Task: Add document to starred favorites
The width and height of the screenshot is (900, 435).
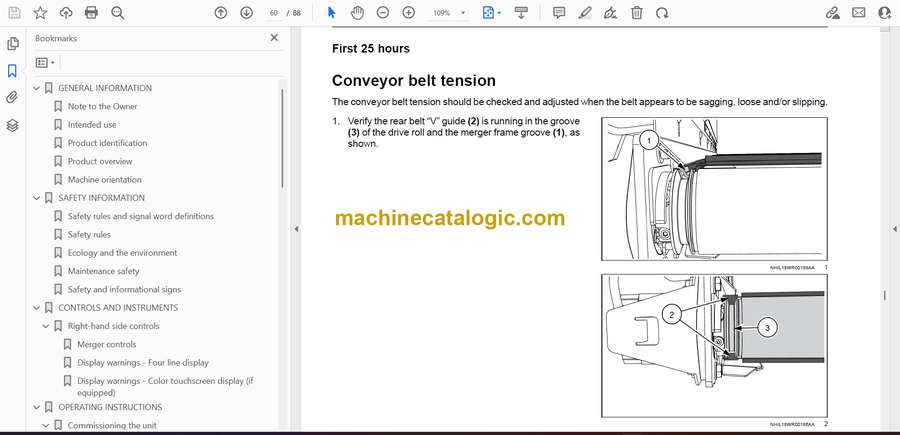Action: point(40,13)
